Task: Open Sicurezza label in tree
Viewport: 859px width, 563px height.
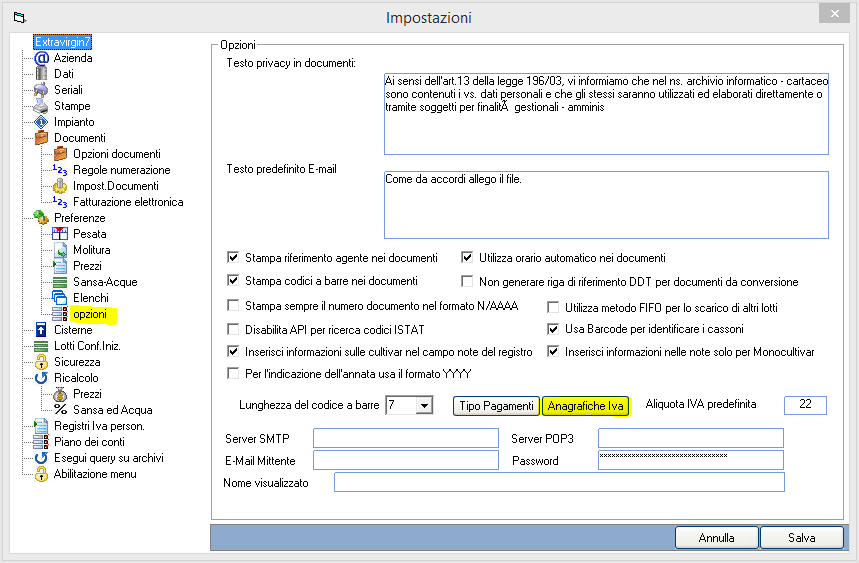Action: (x=77, y=362)
